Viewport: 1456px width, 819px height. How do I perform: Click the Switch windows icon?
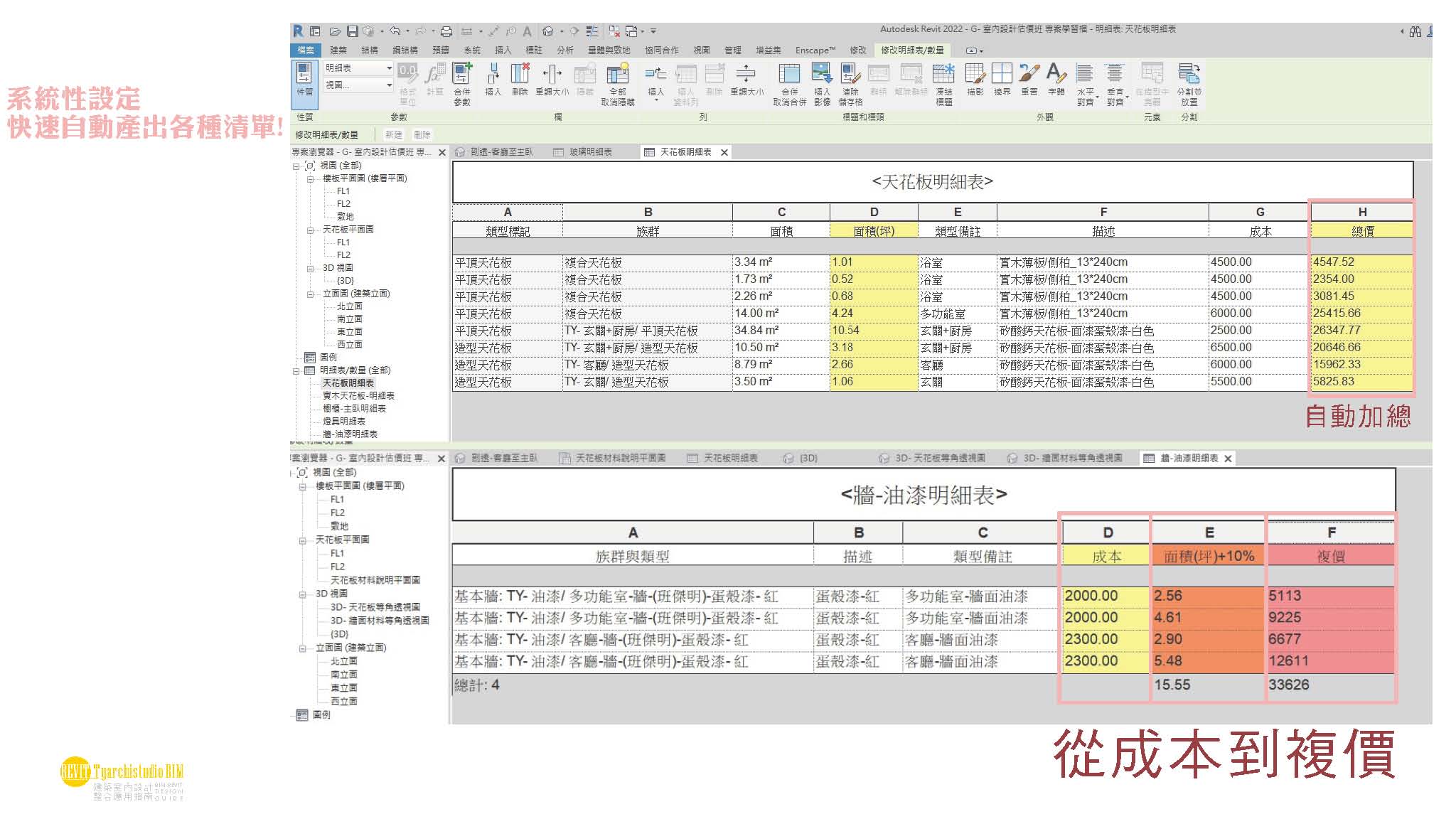631,31
